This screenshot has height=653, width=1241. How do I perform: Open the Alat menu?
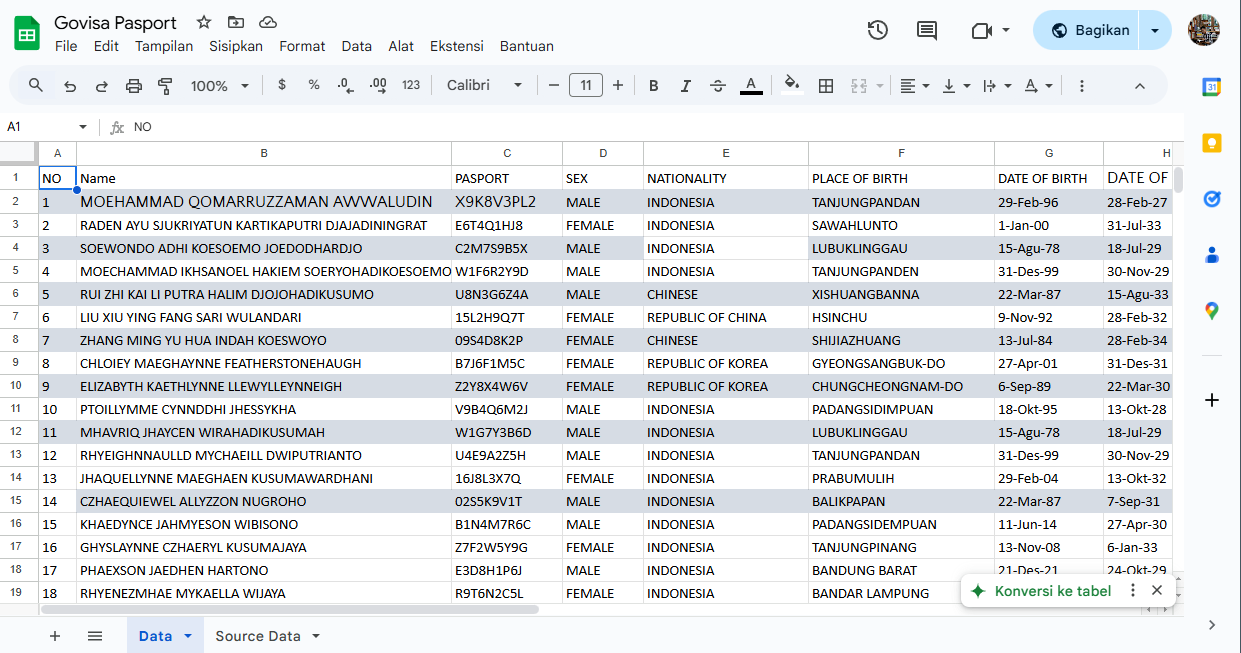tap(401, 46)
